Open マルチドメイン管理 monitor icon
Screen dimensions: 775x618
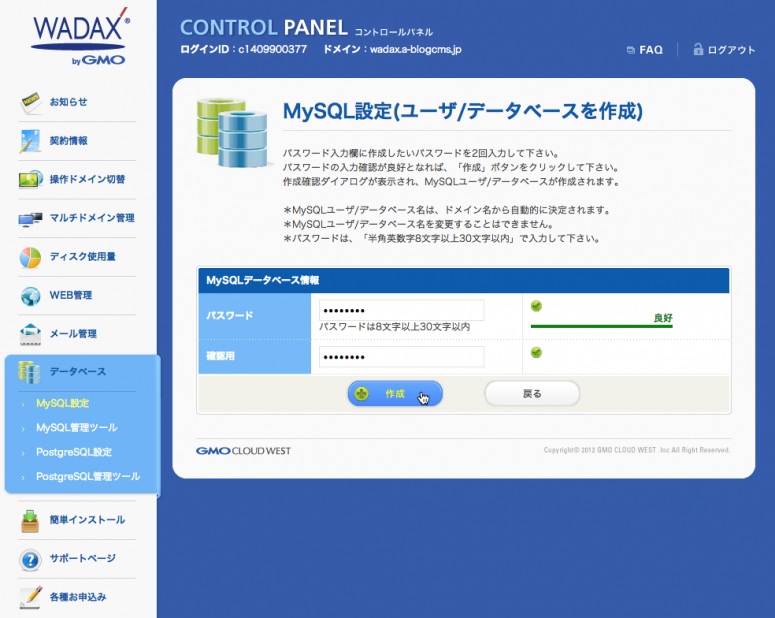pyautogui.click(x=31, y=218)
